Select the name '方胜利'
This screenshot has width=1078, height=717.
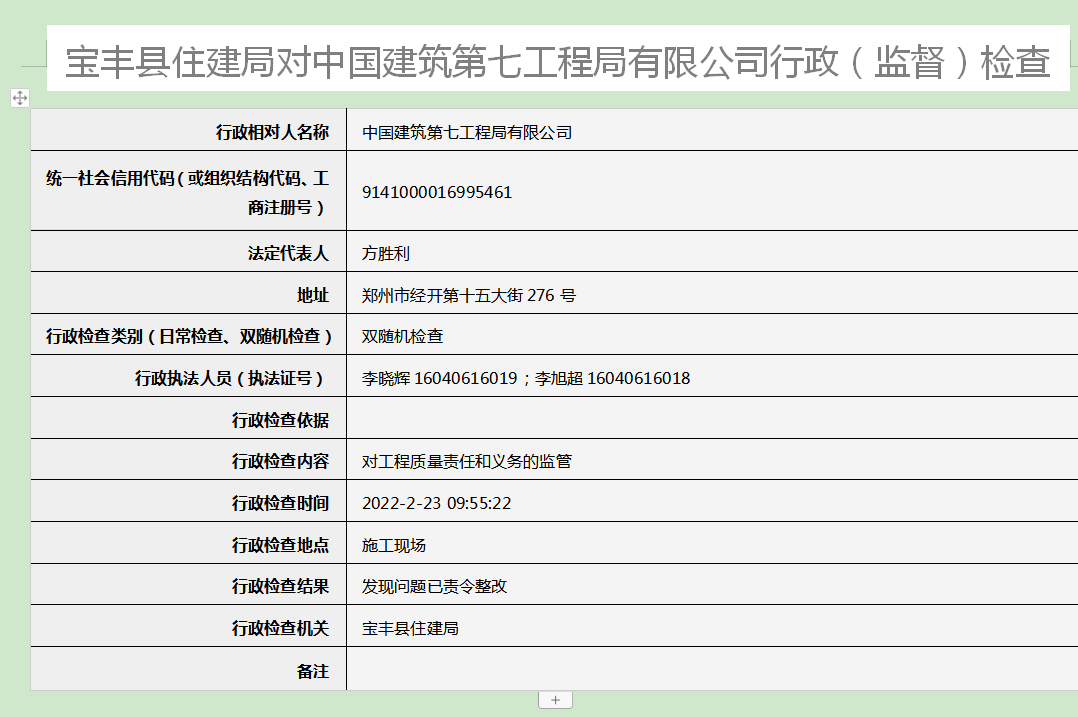point(386,254)
